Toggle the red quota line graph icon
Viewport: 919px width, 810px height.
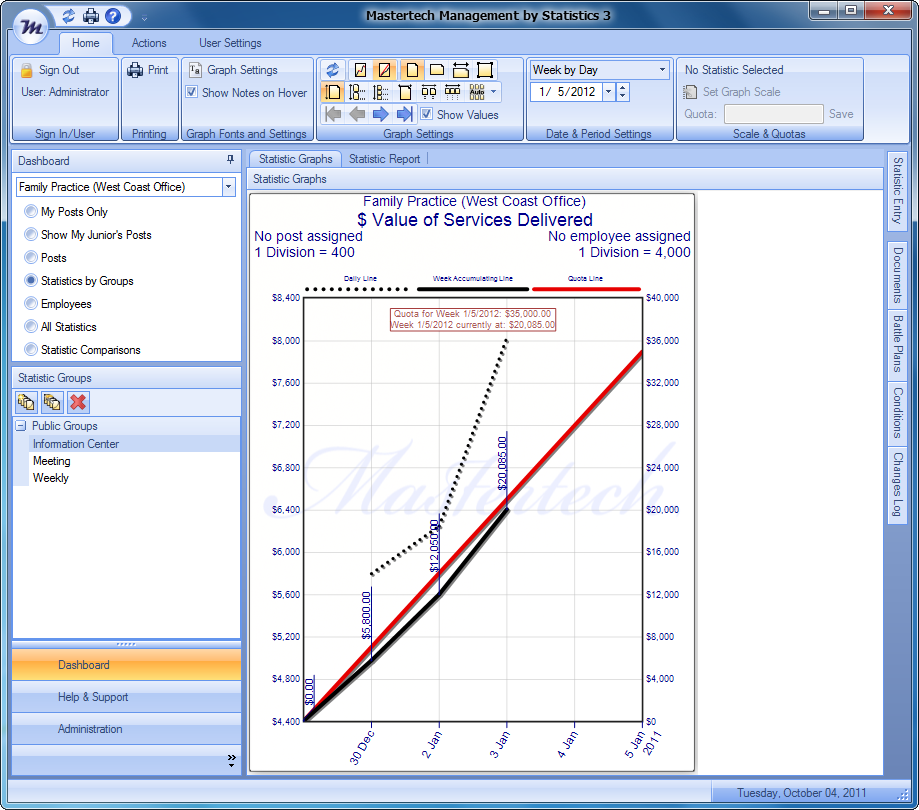point(384,70)
